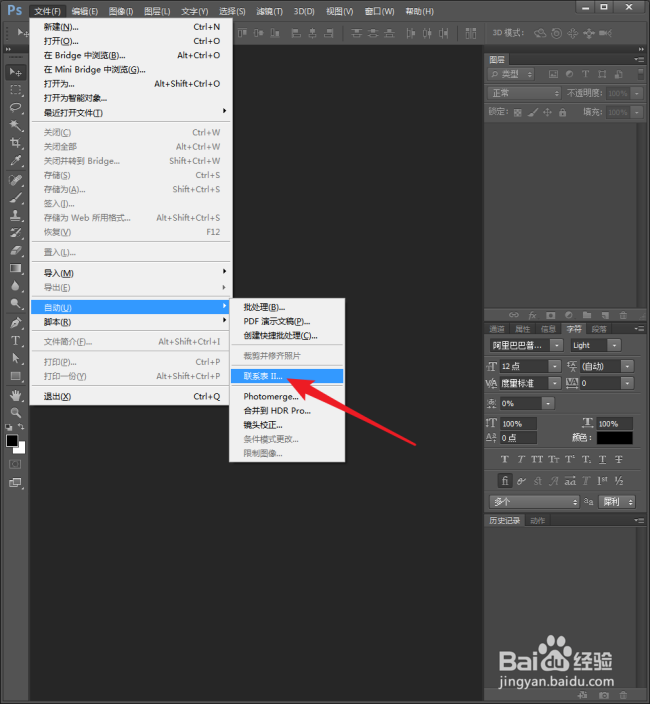The height and width of the screenshot is (704, 650).
Task: Select the Gradient tool
Action: tap(16, 268)
